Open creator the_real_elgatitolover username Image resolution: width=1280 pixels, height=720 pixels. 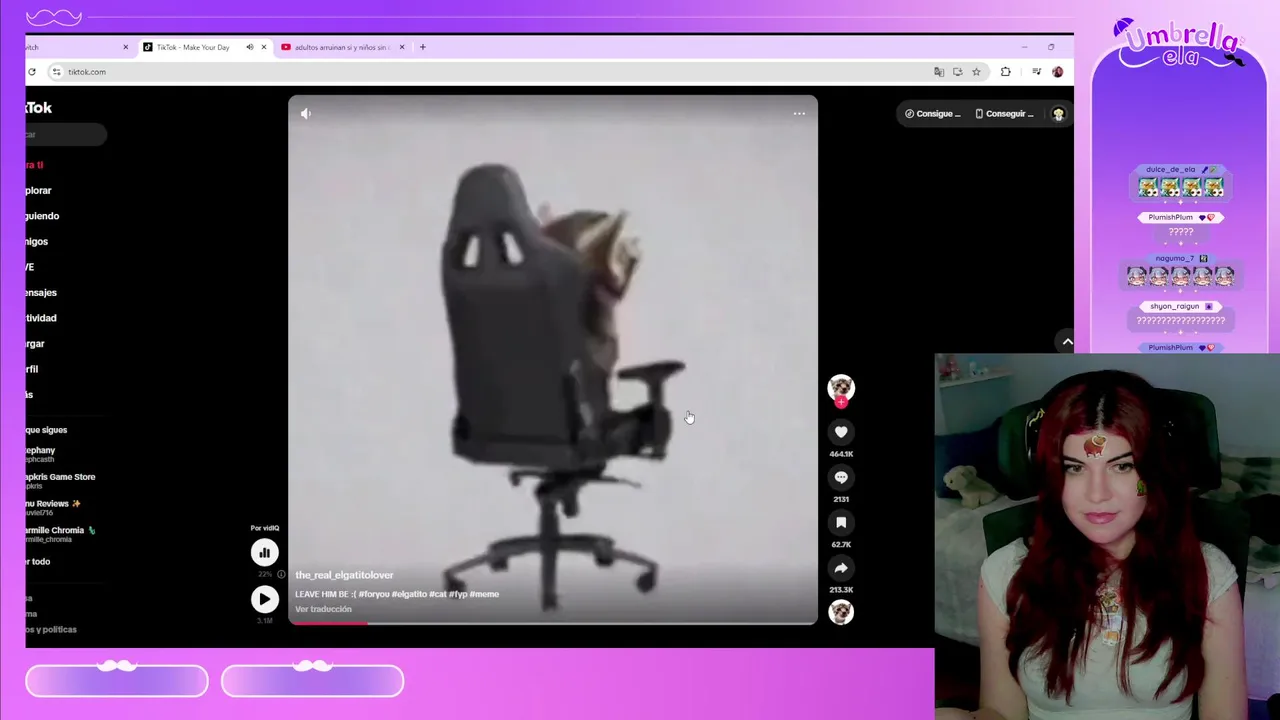pos(344,575)
